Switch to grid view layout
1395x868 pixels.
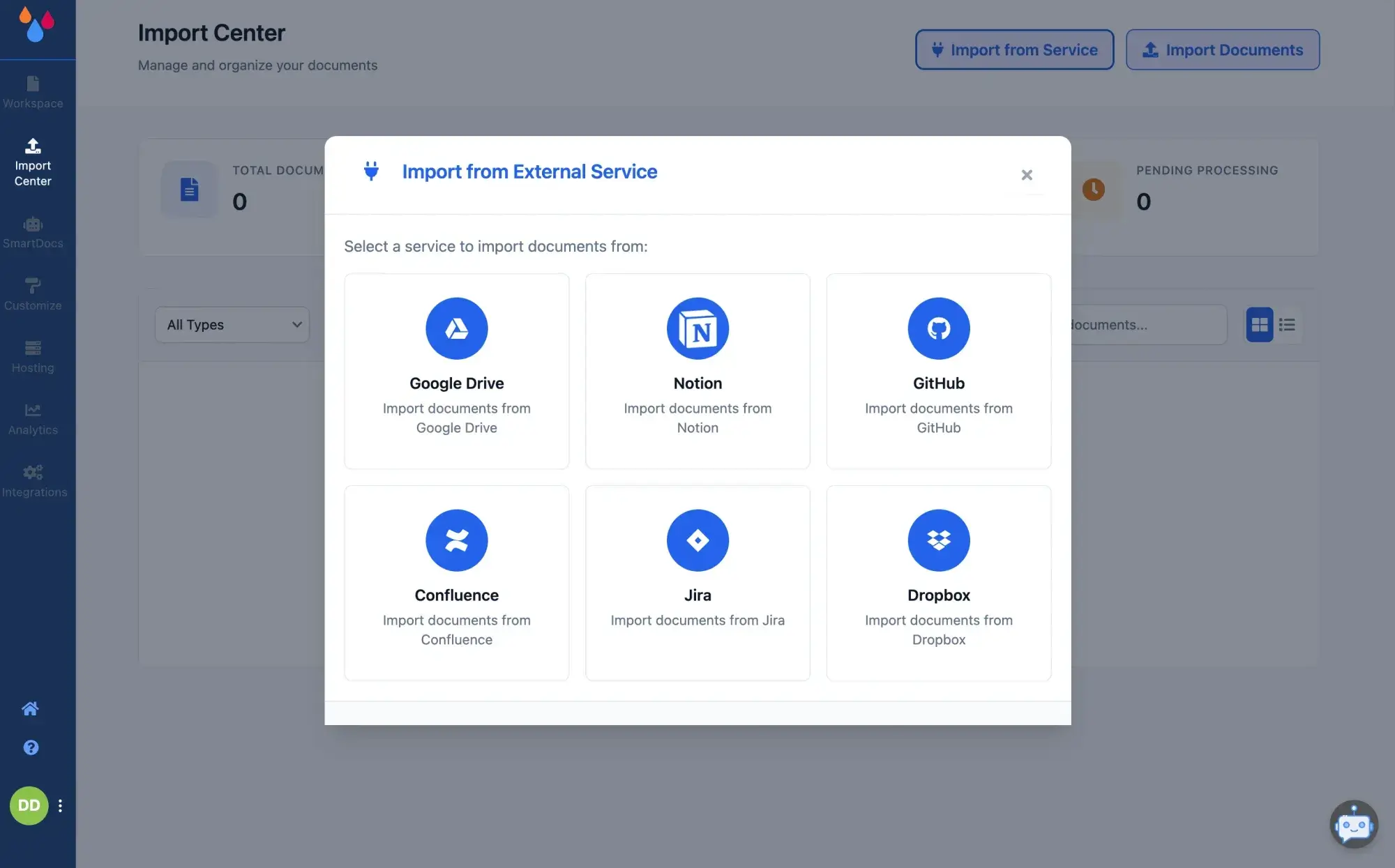[x=1259, y=325]
